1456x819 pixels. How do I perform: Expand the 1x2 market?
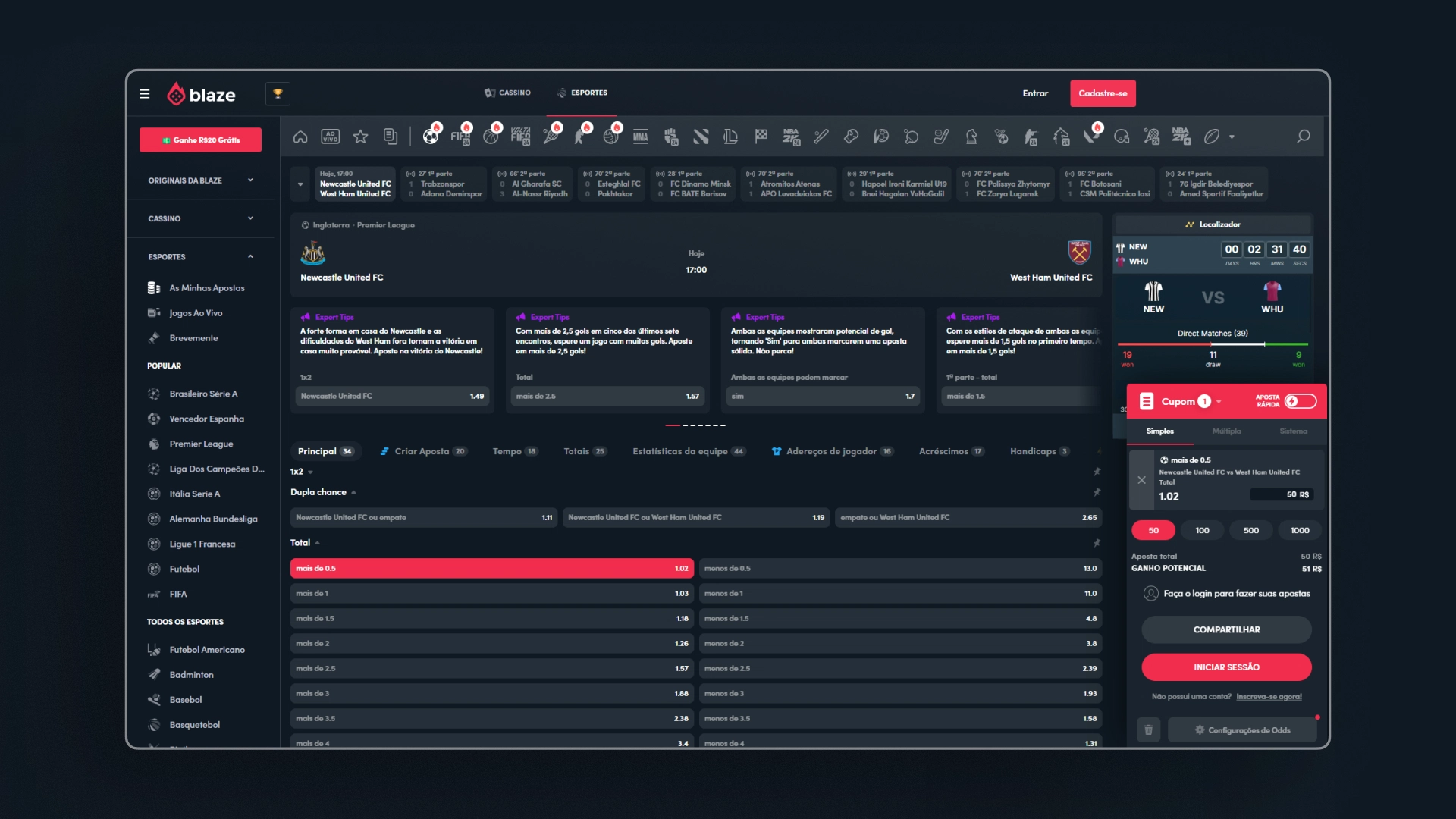[310, 472]
